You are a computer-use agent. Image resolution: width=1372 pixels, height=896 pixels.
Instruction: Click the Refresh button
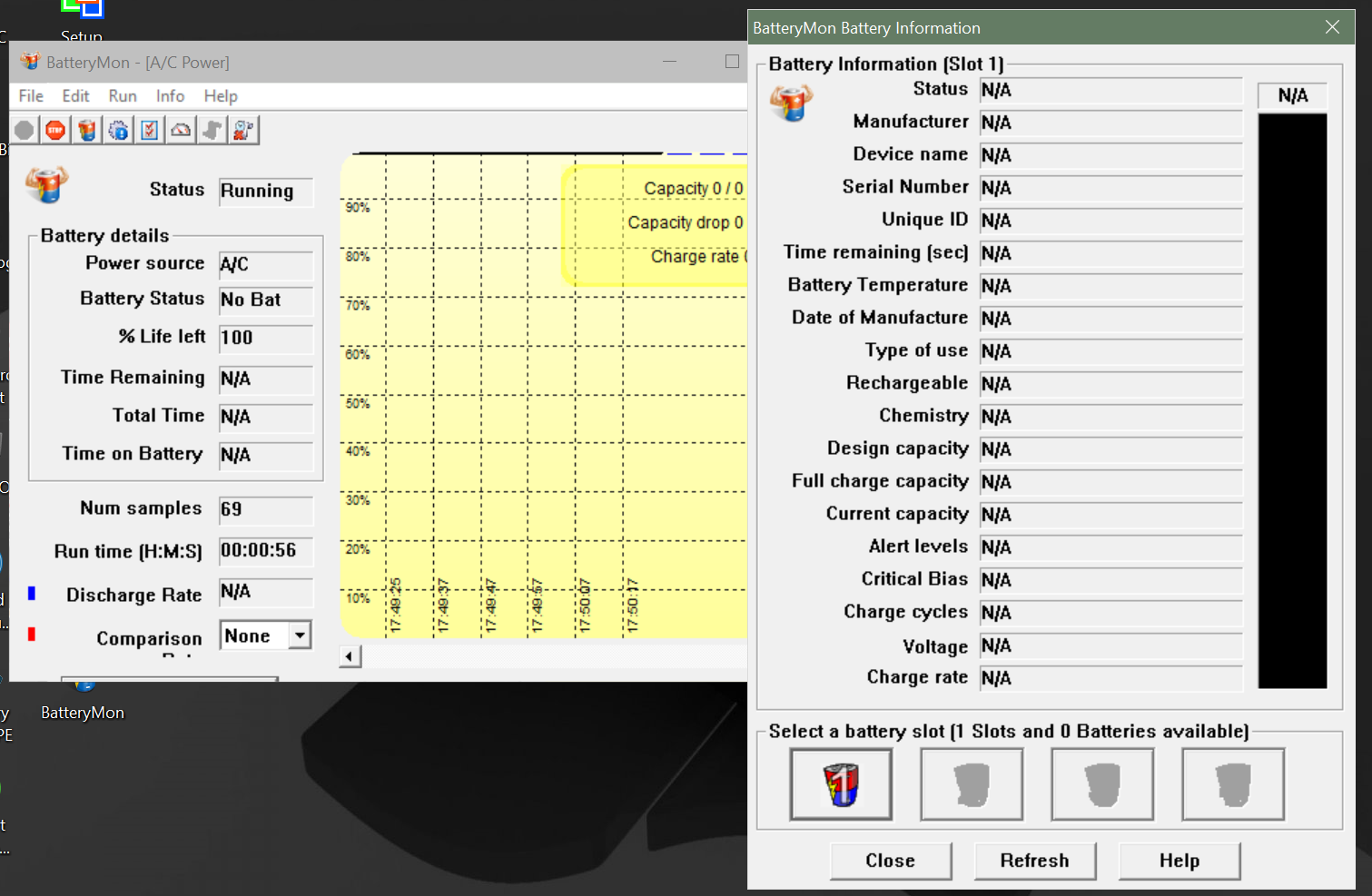point(1035,861)
